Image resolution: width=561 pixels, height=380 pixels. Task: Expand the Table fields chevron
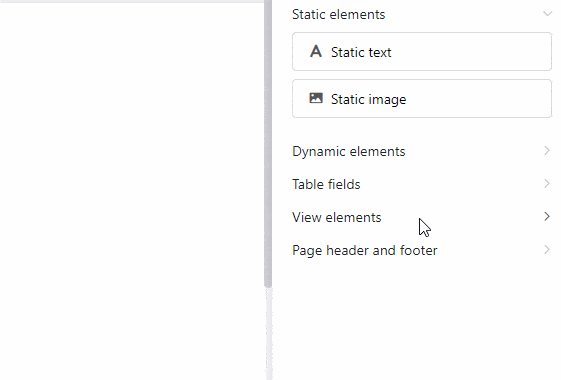coord(547,184)
